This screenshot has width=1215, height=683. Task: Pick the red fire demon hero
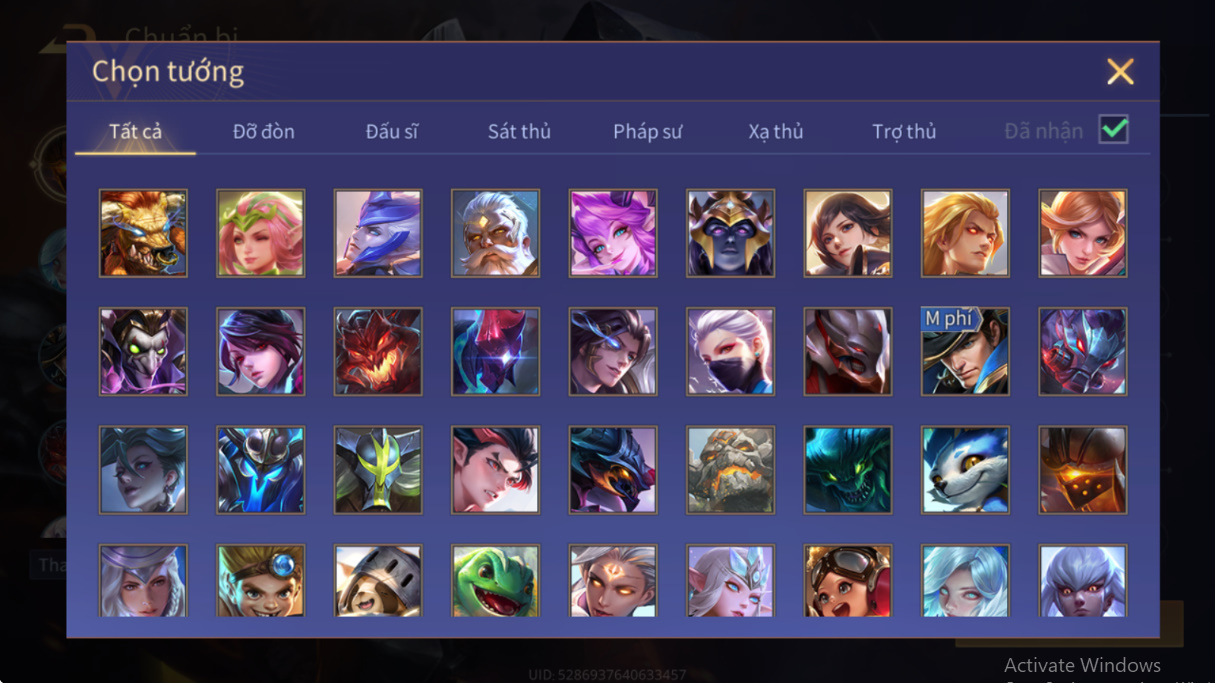378,351
